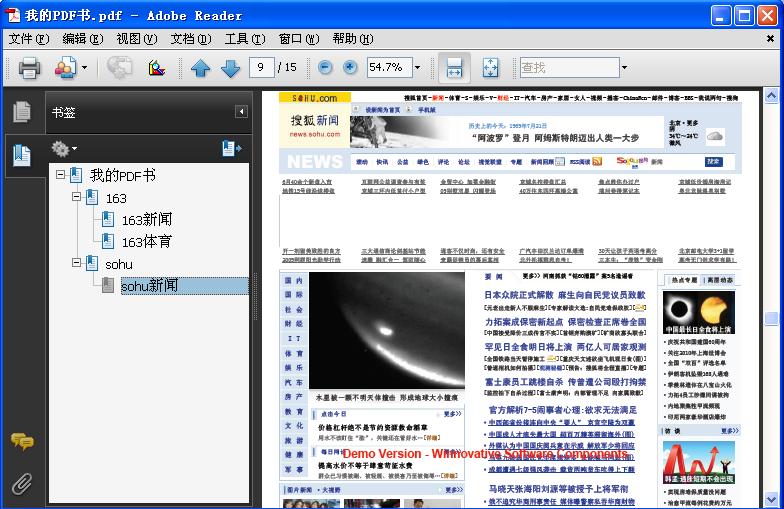
Task: Click the Print toolbar icon
Action: point(29,68)
